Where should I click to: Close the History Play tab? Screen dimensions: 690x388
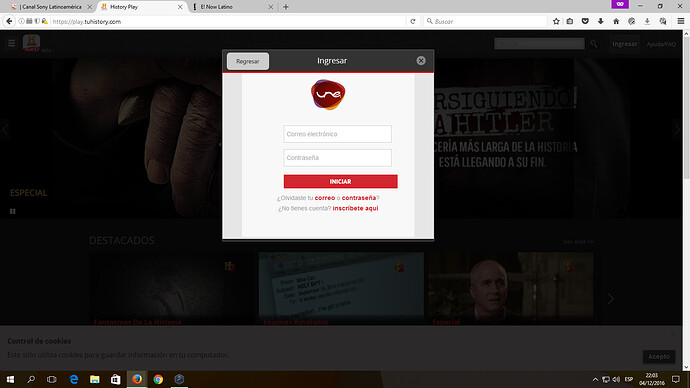180,7
